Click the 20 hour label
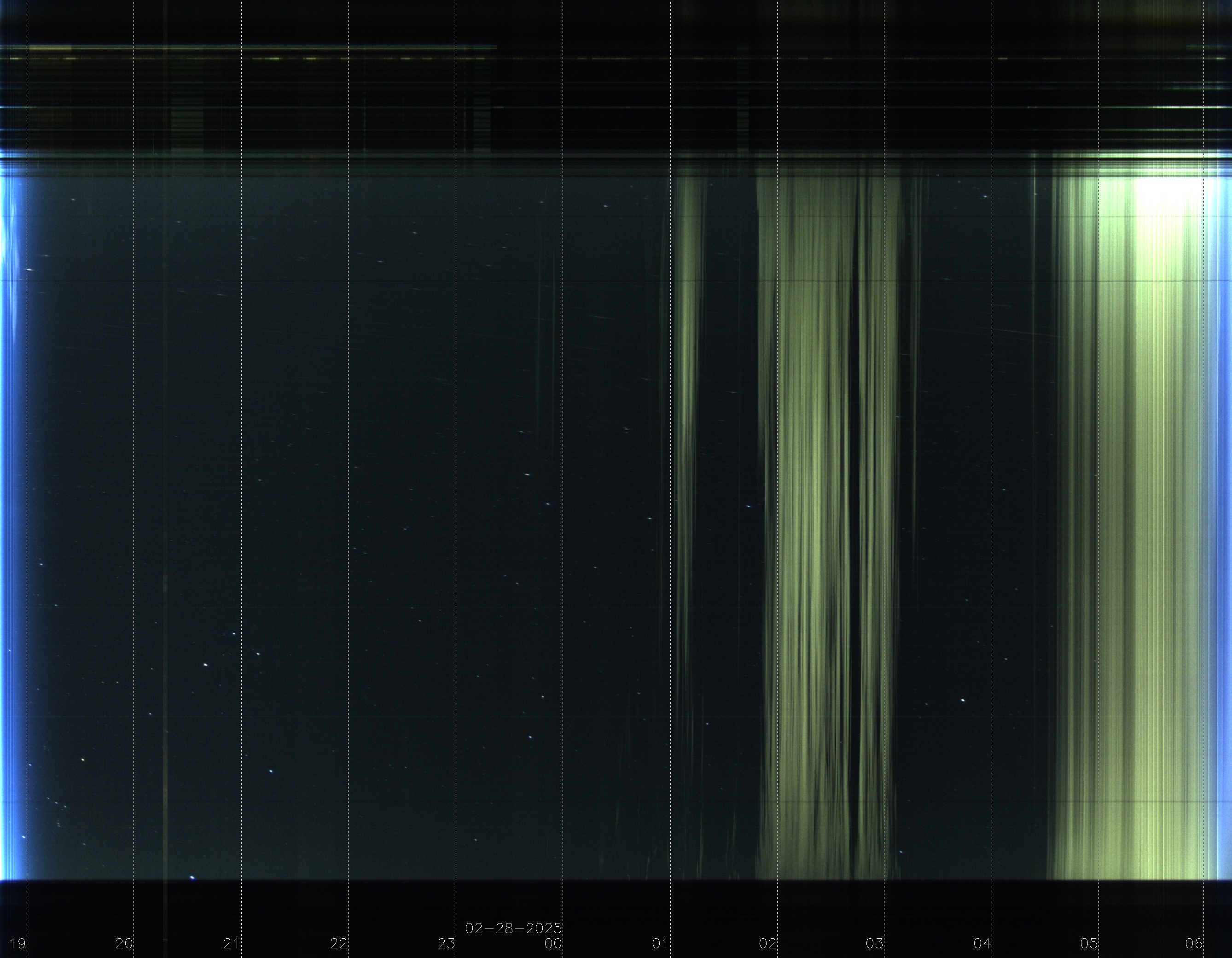This screenshot has height=958, width=1232. pos(125,943)
